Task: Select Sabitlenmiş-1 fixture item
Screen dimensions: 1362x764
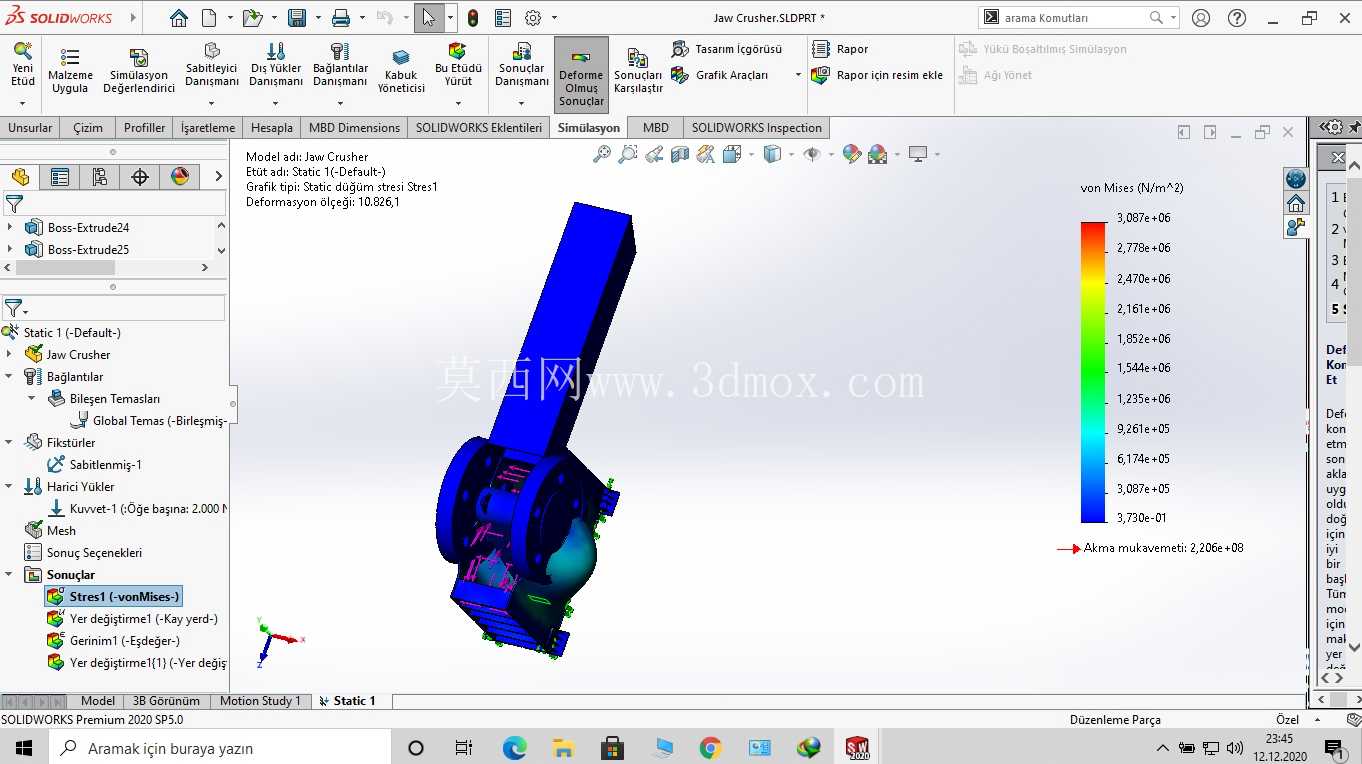Action: (x=94, y=464)
